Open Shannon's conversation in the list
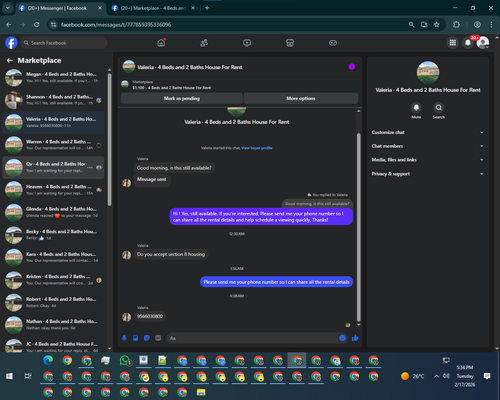 (53, 100)
